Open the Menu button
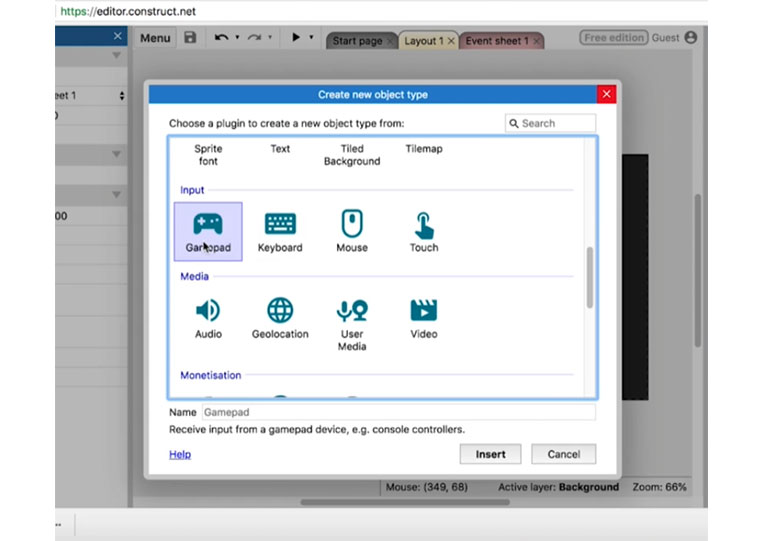The width and height of the screenshot is (763, 541). click(155, 38)
